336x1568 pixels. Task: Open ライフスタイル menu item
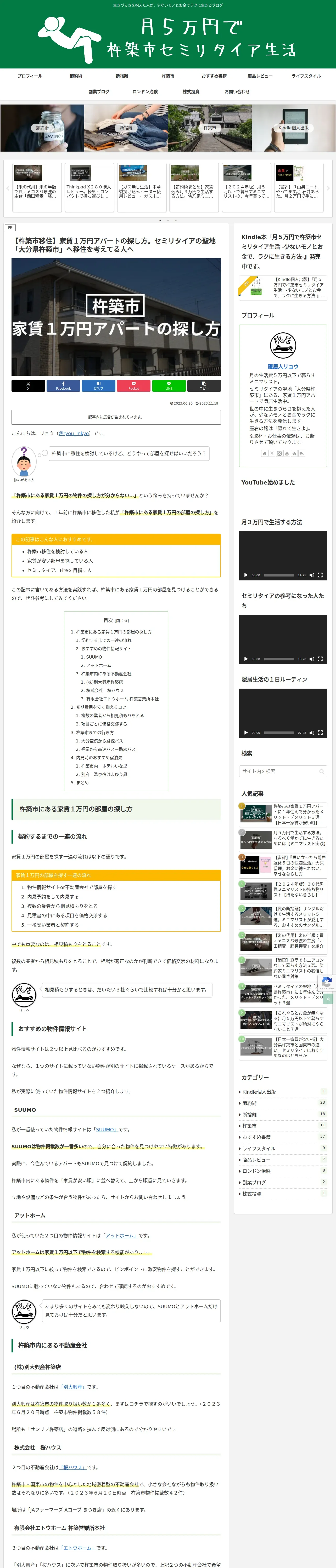coord(306,76)
